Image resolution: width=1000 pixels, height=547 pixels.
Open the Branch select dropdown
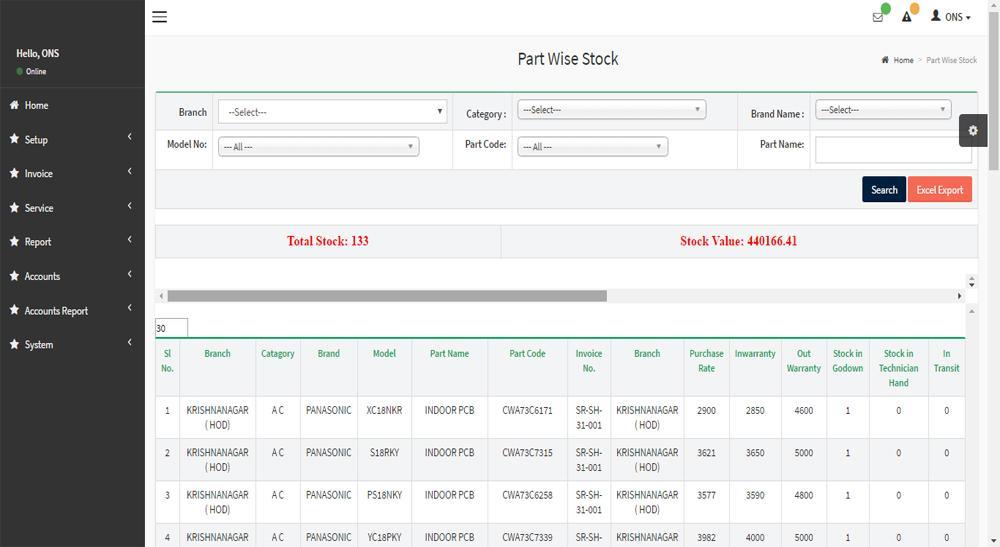(x=332, y=112)
